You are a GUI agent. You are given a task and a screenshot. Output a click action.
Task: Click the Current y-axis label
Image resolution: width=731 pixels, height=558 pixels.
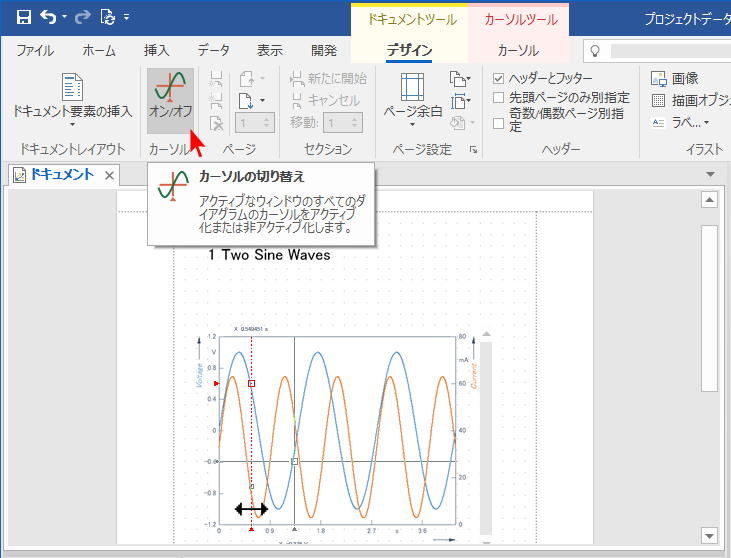[474, 376]
